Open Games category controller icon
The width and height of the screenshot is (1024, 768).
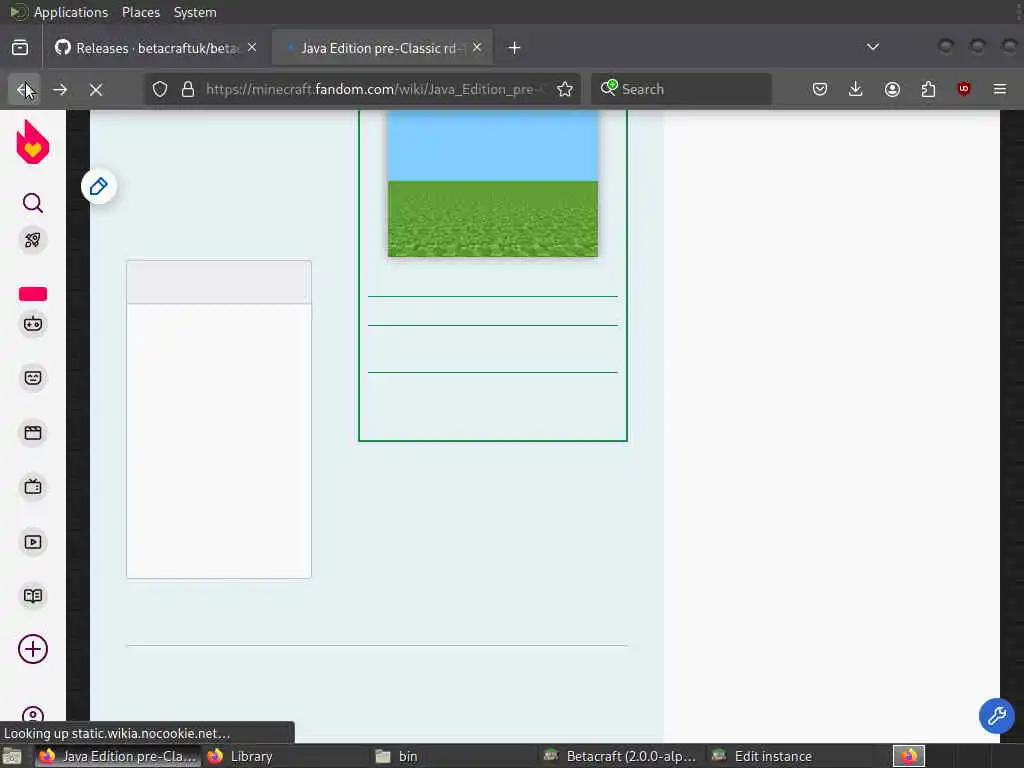click(33, 324)
